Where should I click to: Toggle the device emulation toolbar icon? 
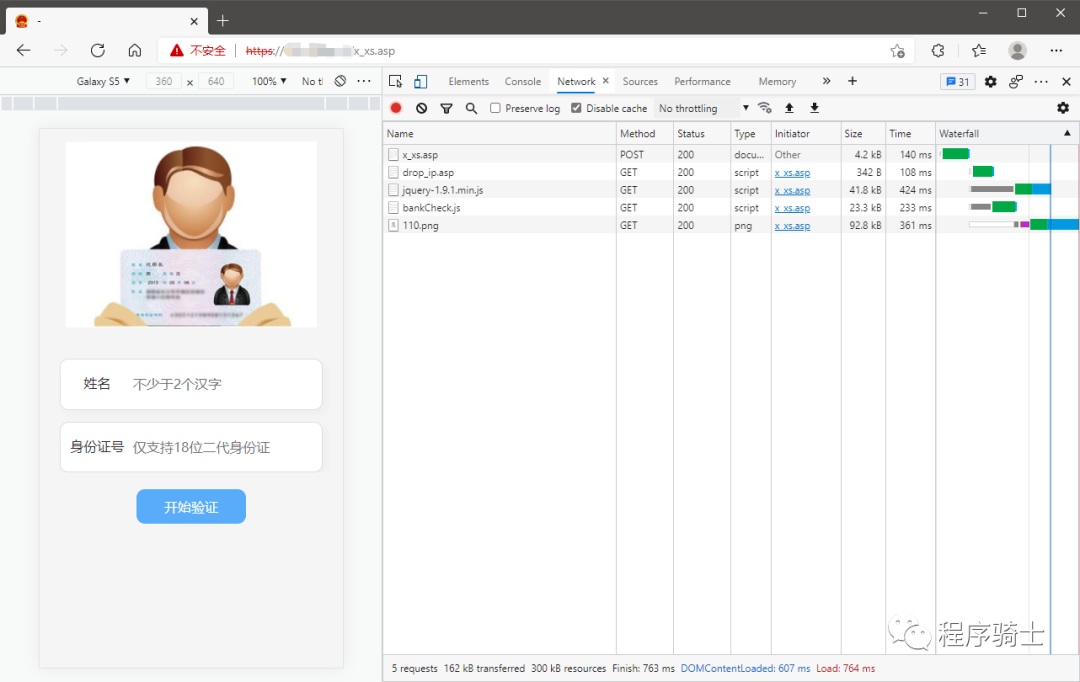(421, 82)
